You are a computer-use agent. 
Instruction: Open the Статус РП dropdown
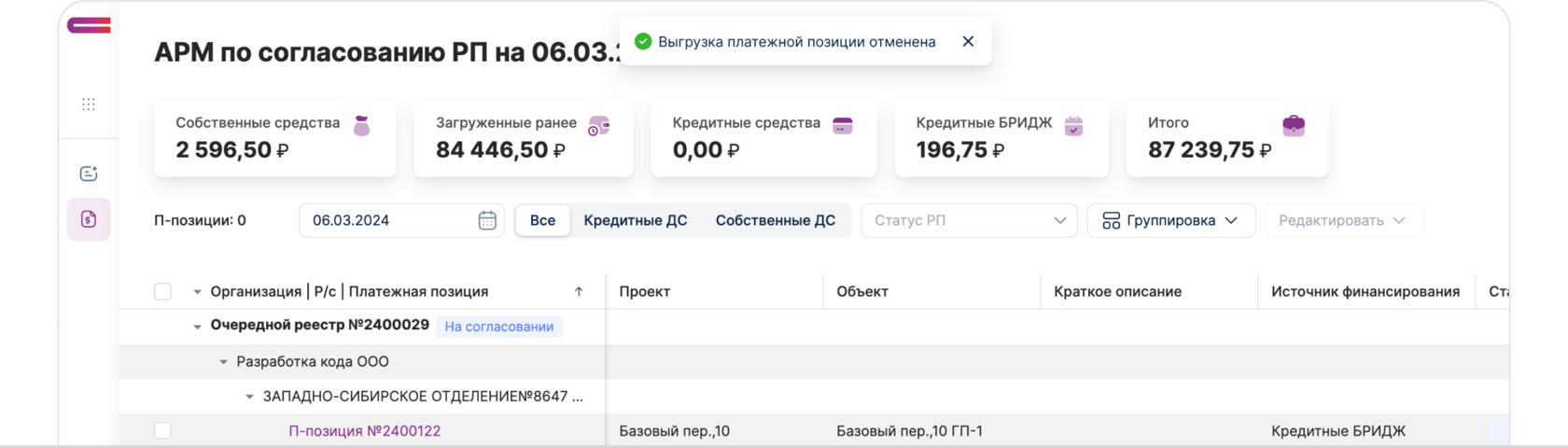point(969,220)
